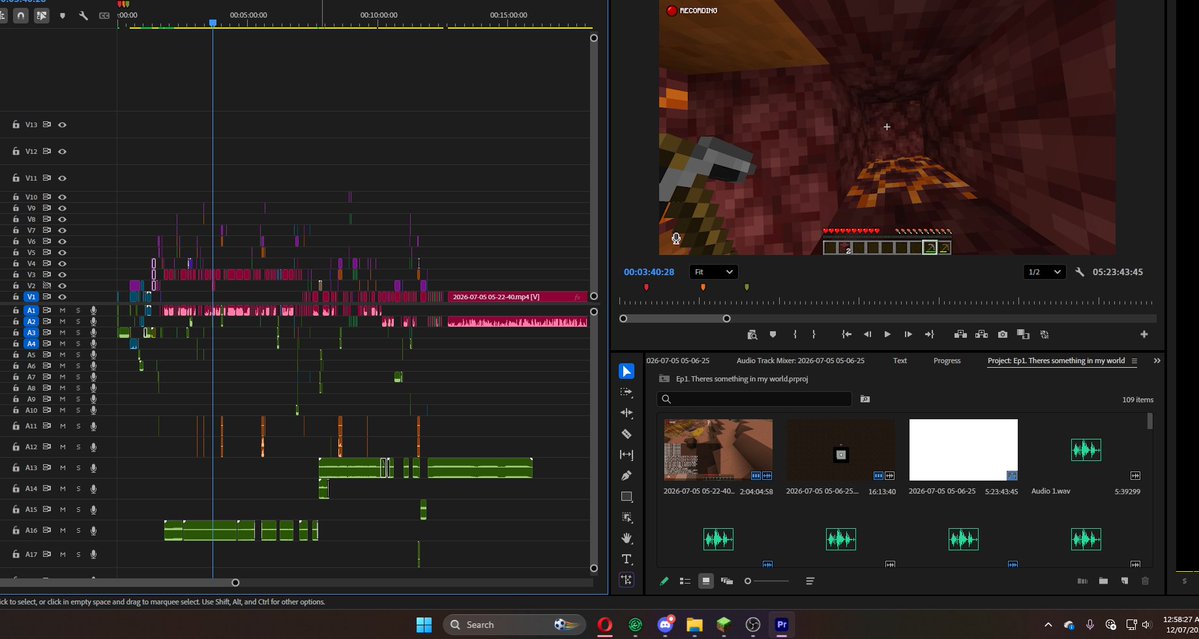Toggle A2 track targeting
The width and height of the screenshot is (1199, 639).
[x=31, y=322]
